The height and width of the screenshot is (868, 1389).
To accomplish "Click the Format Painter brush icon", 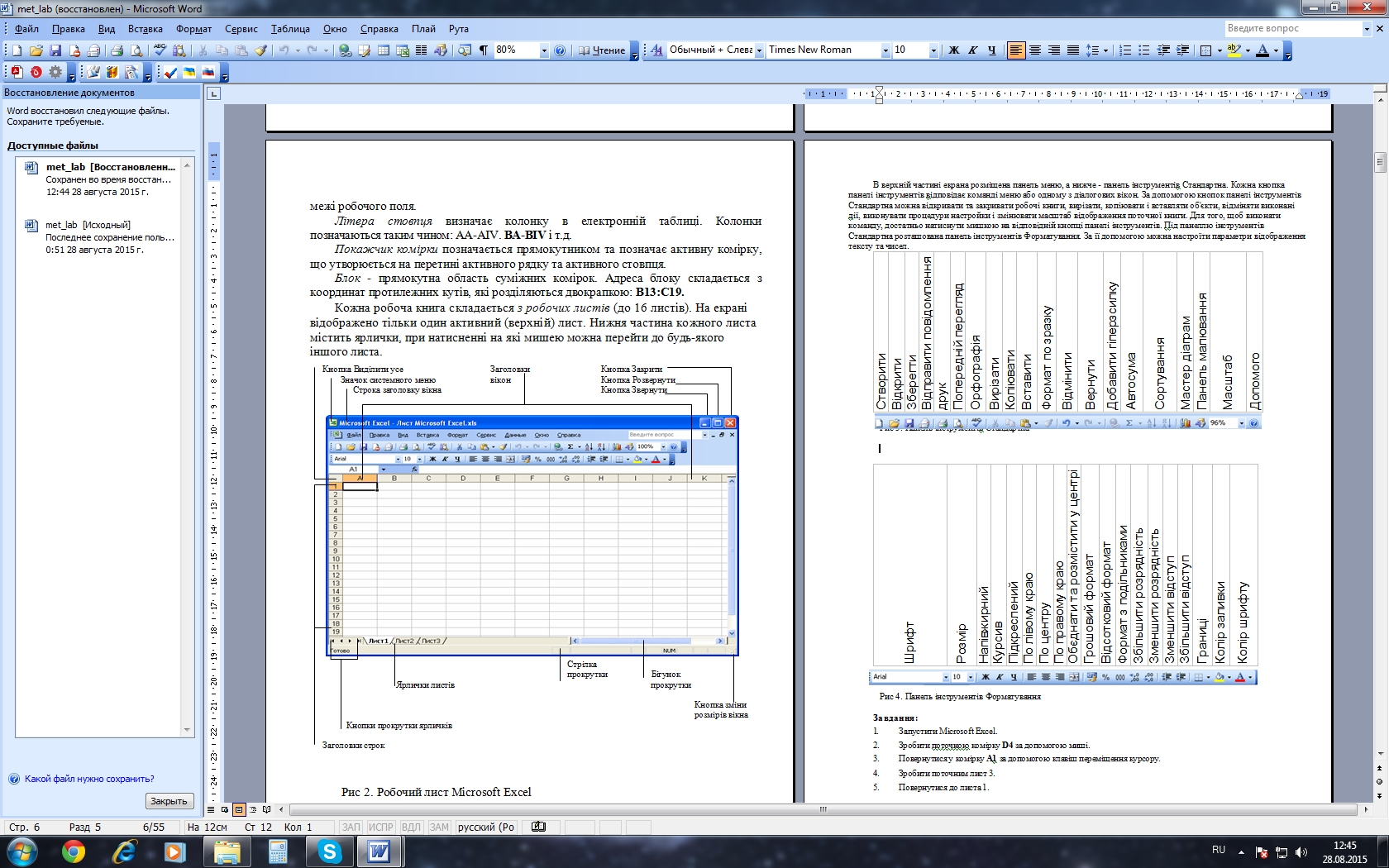I will (x=261, y=50).
